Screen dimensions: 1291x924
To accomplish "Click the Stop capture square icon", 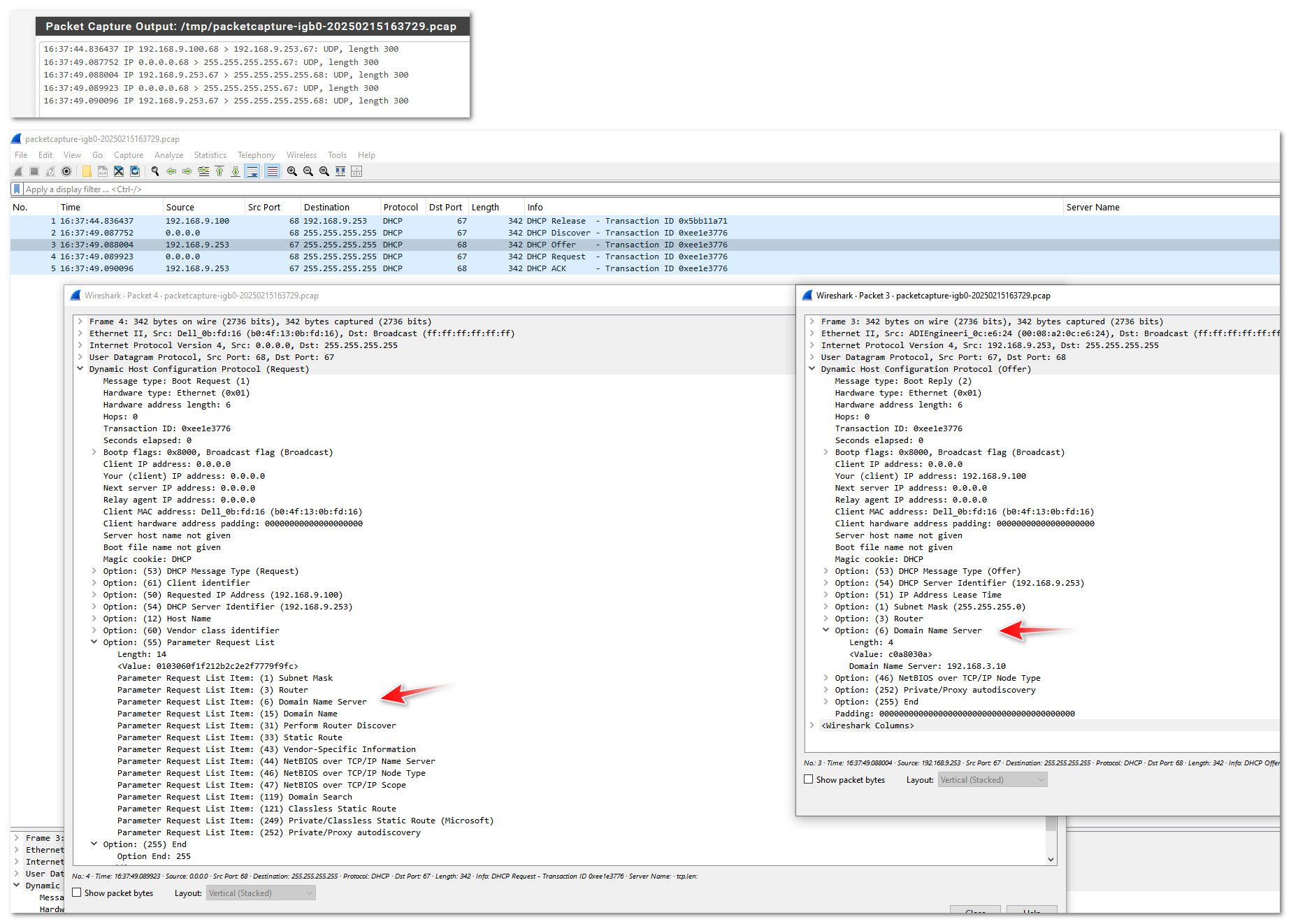I will tap(34, 171).
